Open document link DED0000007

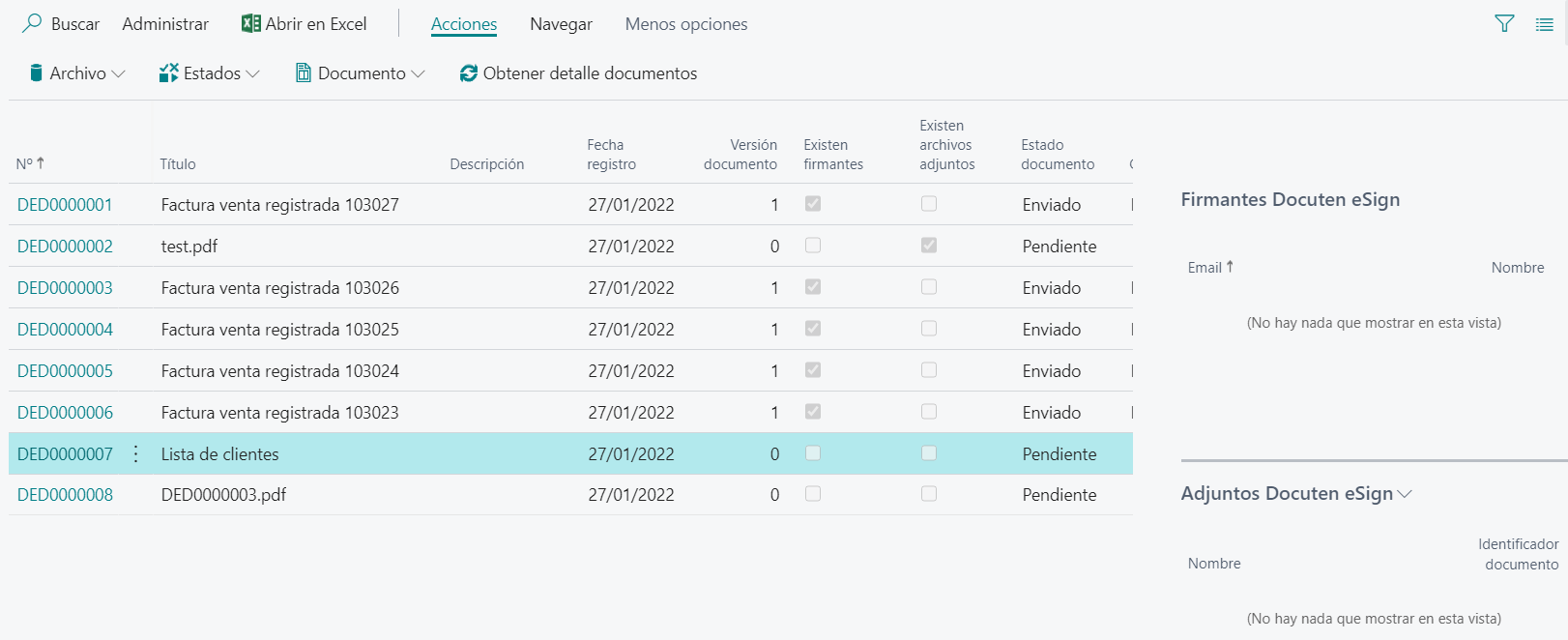[65, 454]
